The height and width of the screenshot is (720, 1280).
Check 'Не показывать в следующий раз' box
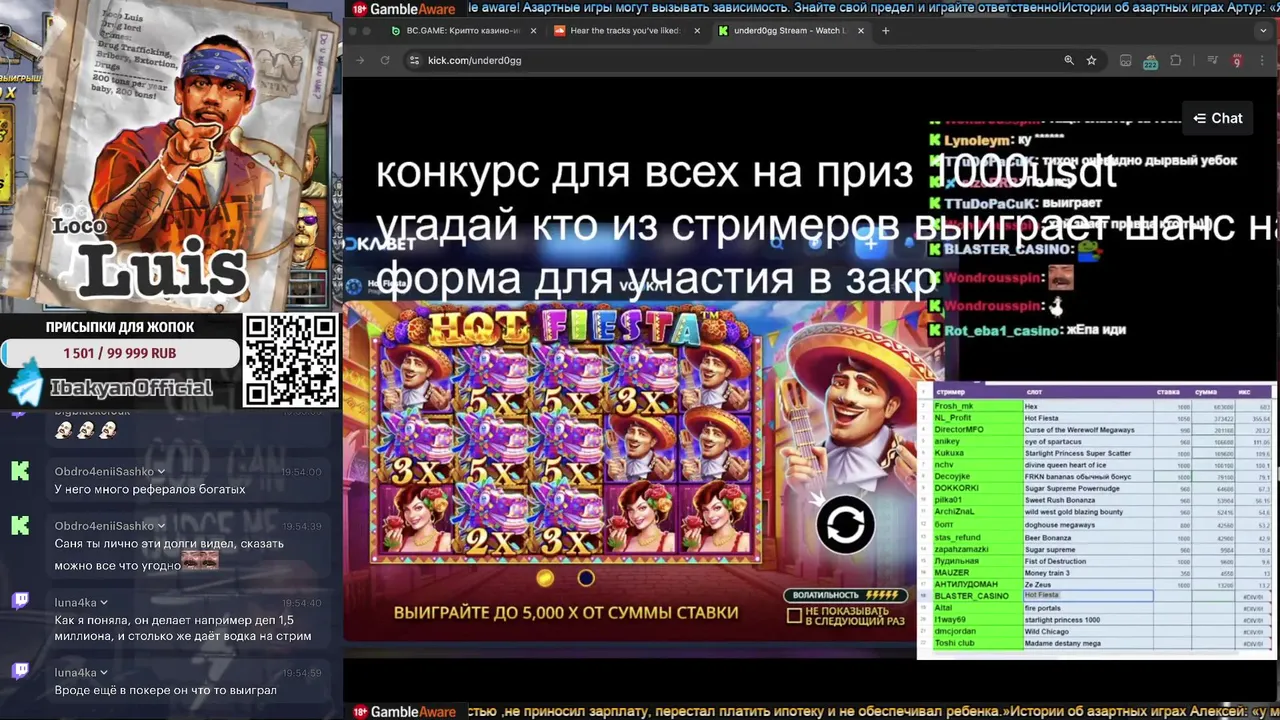pos(794,616)
